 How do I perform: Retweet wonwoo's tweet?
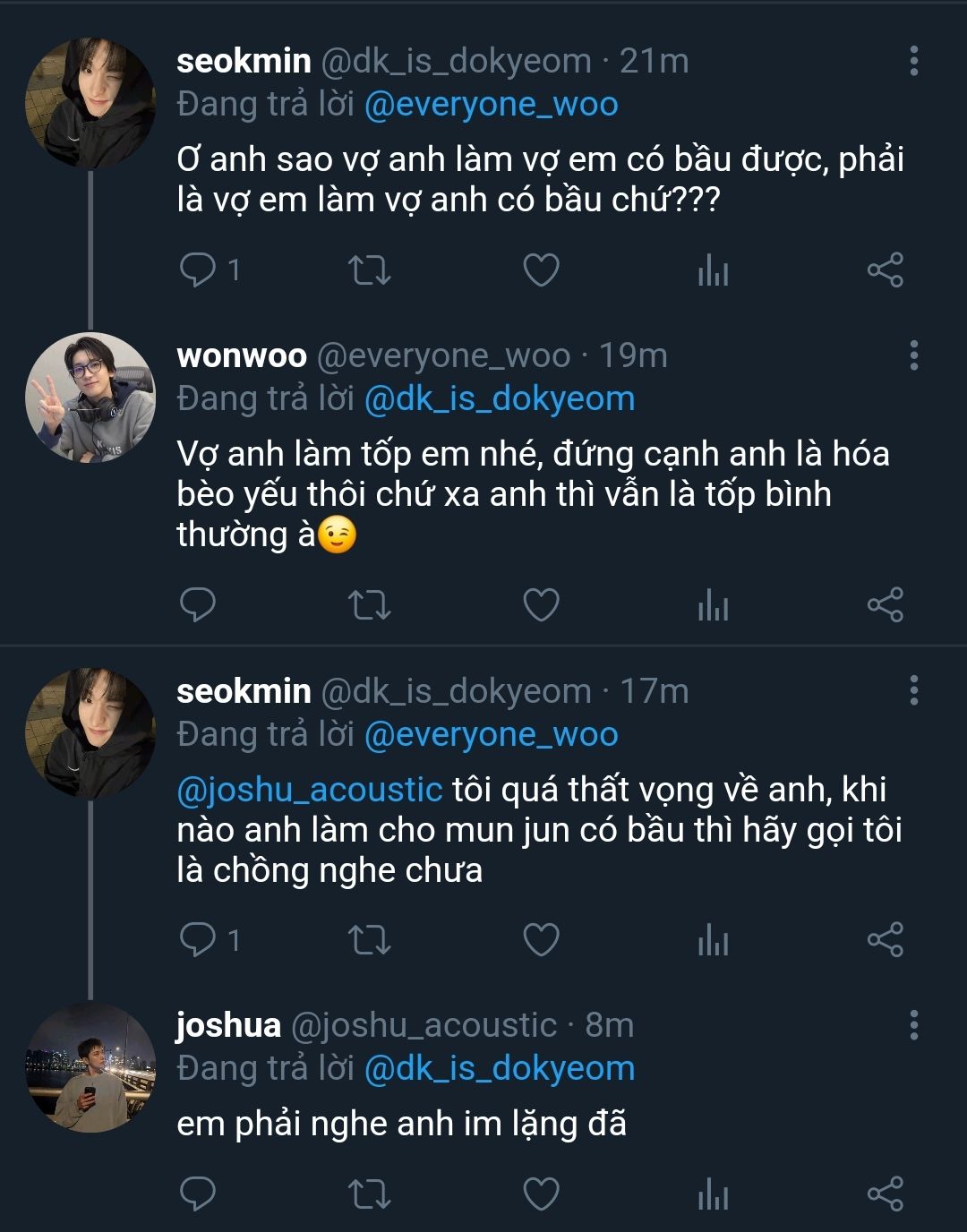coord(368,605)
